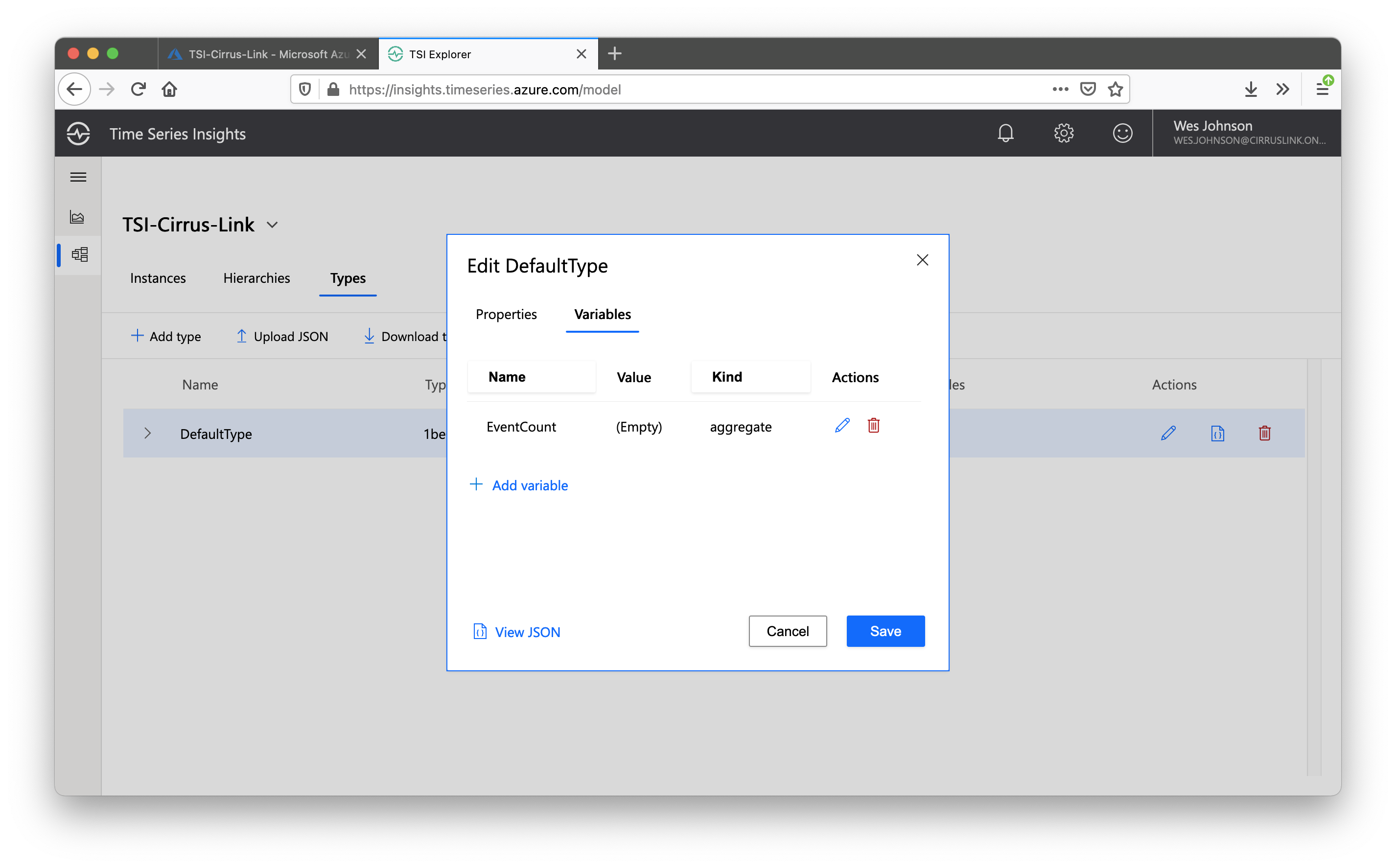Viewport: 1396px width, 868px height.
Task: Open the Analyze chart icon in sidebar
Action: 77,216
